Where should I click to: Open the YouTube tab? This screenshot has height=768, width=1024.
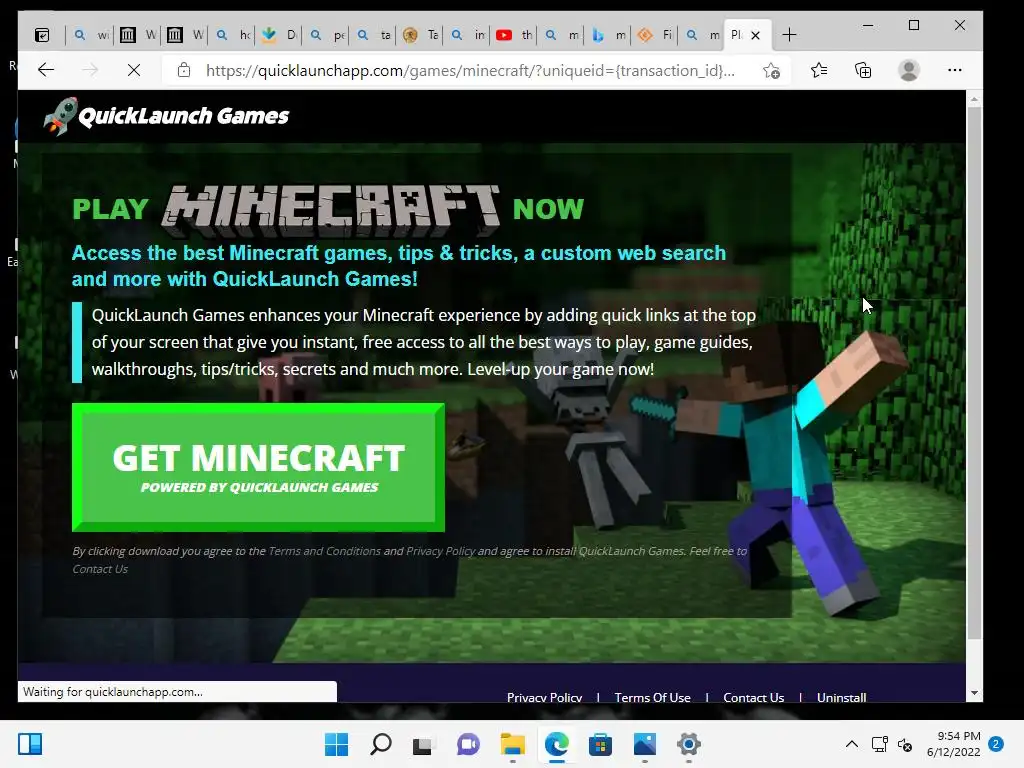[x=515, y=35]
